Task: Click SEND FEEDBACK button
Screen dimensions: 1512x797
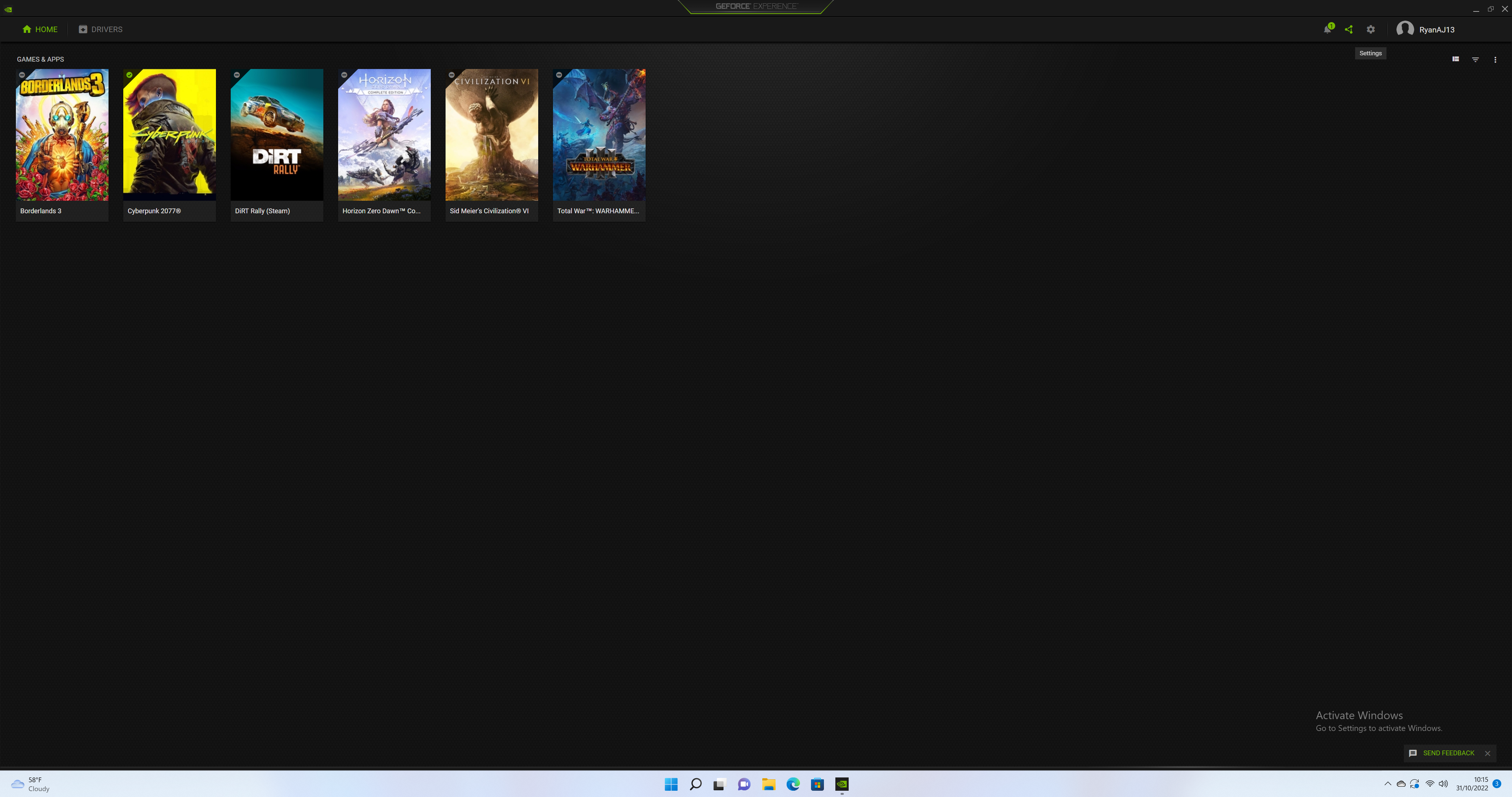Action: pyautogui.click(x=1441, y=753)
